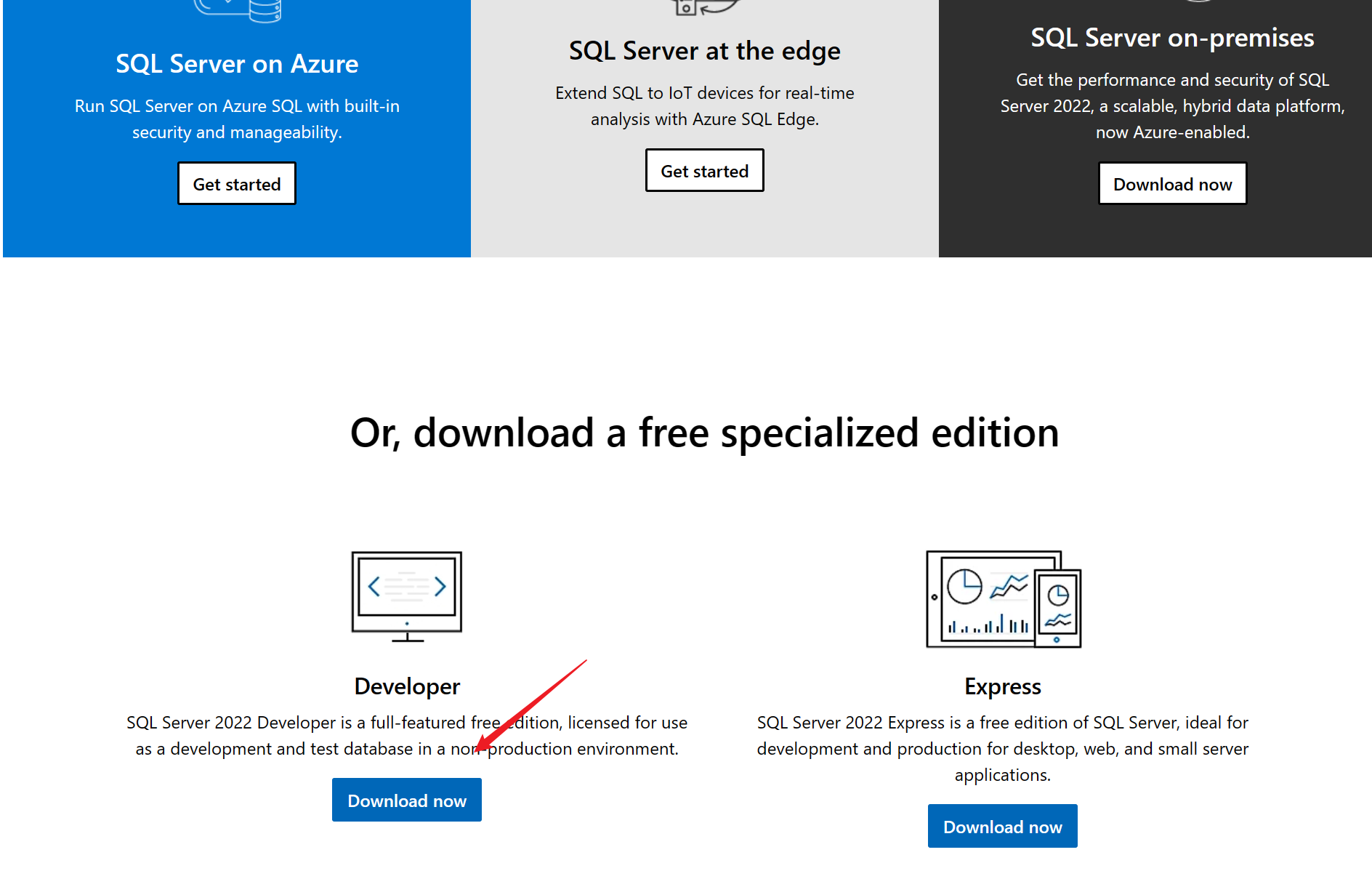Click the Developer edition title
1372x871 pixels.
tap(407, 686)
